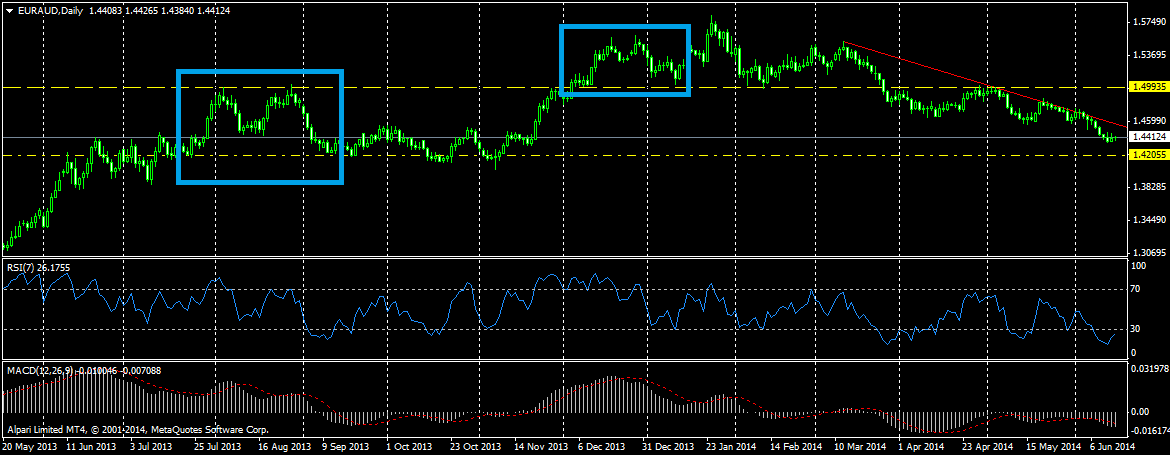Click the 14 Feb 2014 date label

796,447
